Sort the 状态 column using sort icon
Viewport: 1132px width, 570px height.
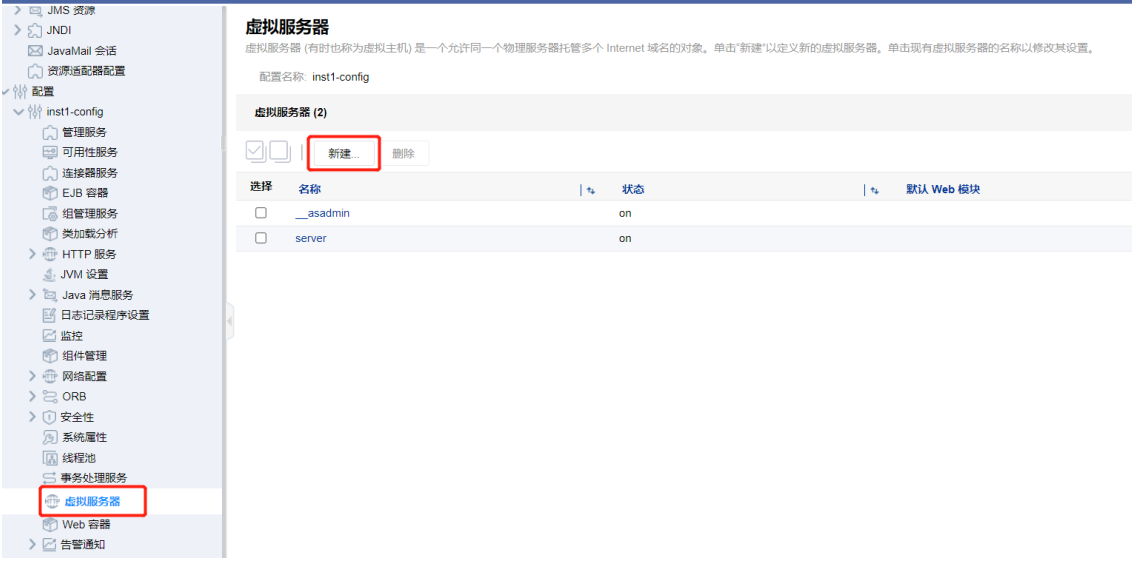(874, 190)
